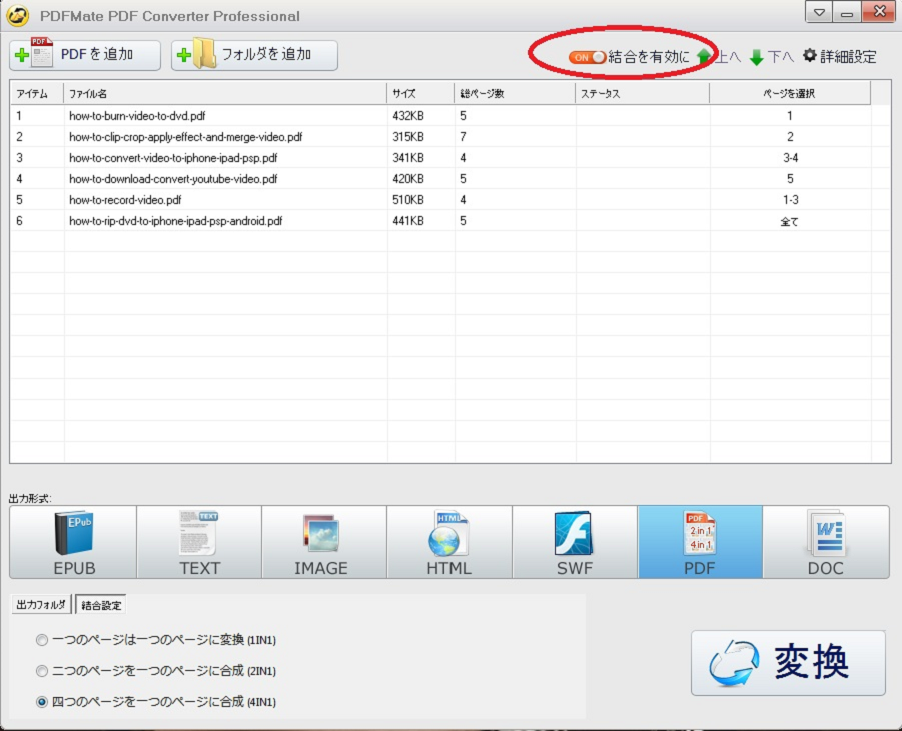Select the 4IN1 page merge radio option
902x731 pixels.
[41, 702]
